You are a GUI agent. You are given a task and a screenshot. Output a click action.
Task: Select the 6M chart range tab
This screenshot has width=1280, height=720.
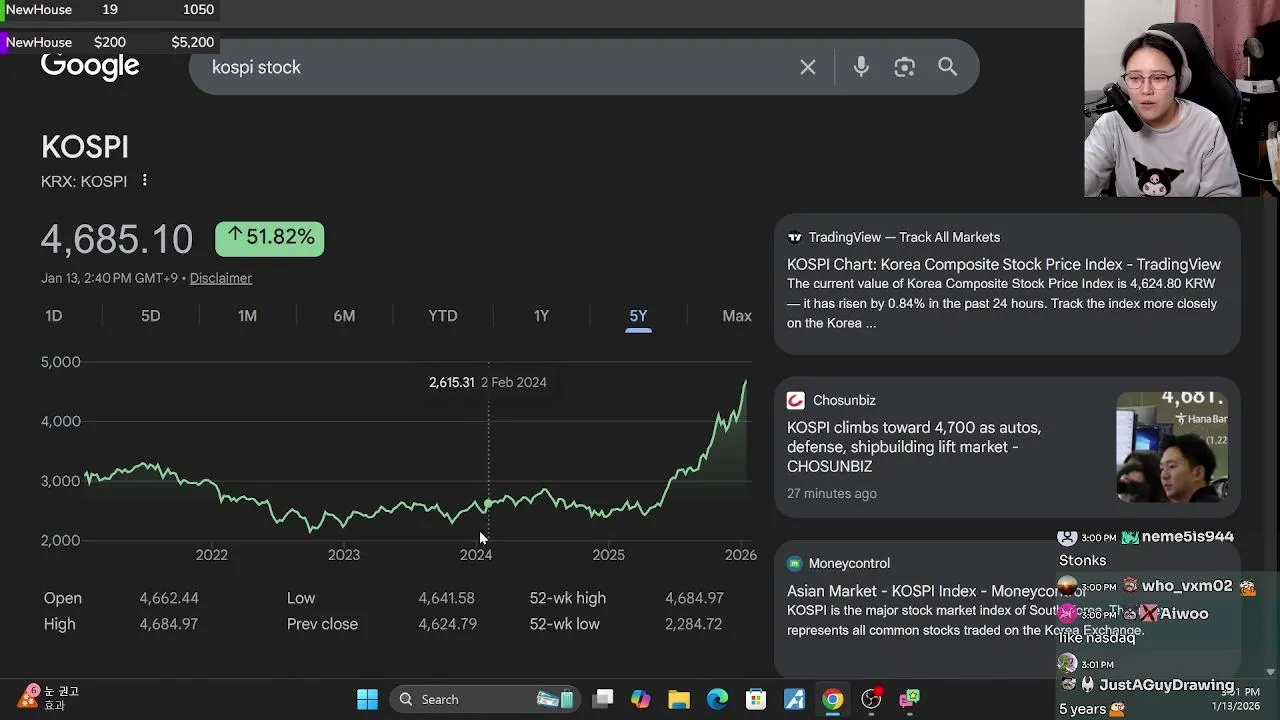pos(344,316)
